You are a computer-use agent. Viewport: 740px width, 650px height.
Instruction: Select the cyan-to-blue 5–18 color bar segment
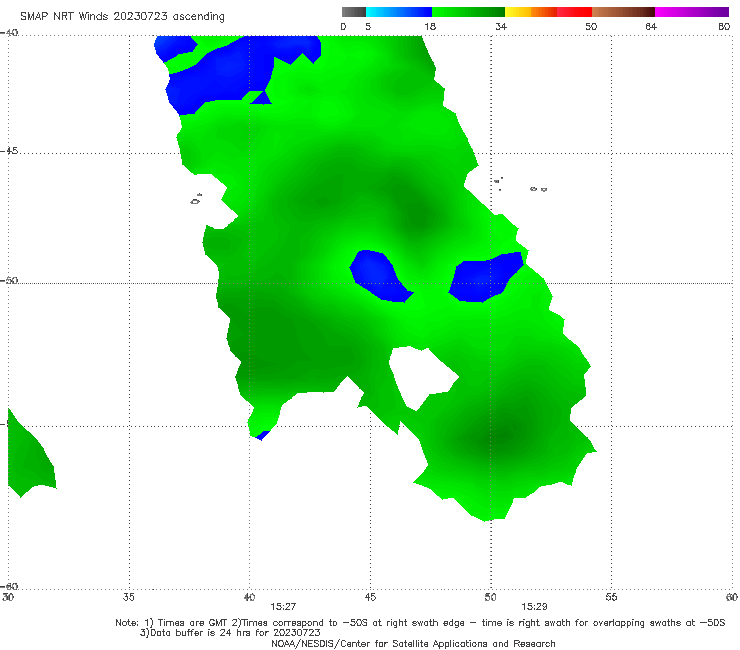[x=399, y=12]
